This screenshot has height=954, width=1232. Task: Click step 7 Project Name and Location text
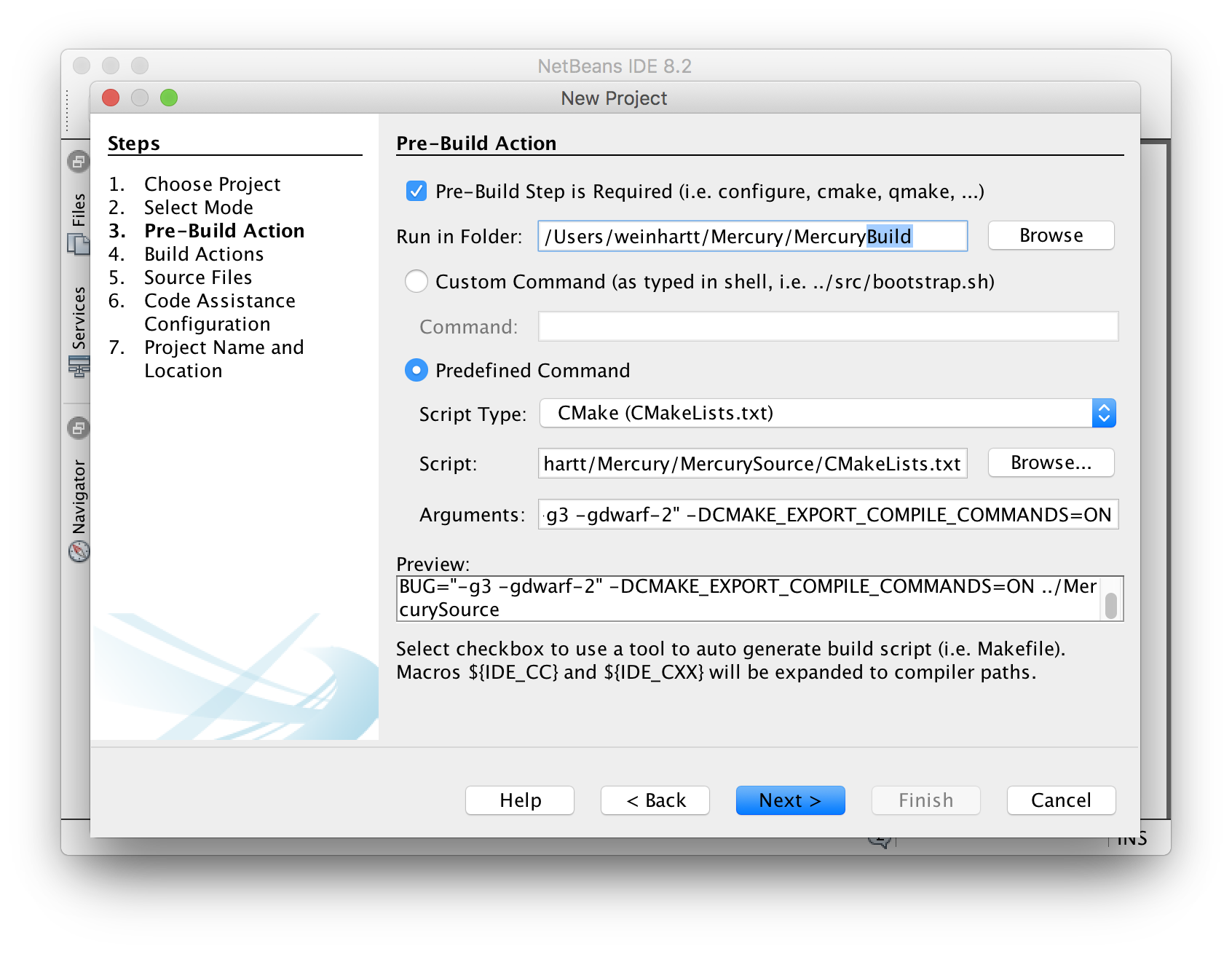pyautogui.click(x=224, y=359)
